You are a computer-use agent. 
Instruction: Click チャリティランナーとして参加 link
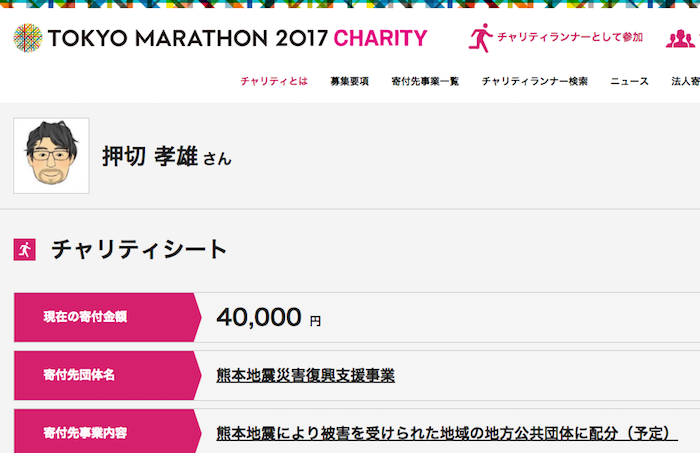click(x=570, y=37)
